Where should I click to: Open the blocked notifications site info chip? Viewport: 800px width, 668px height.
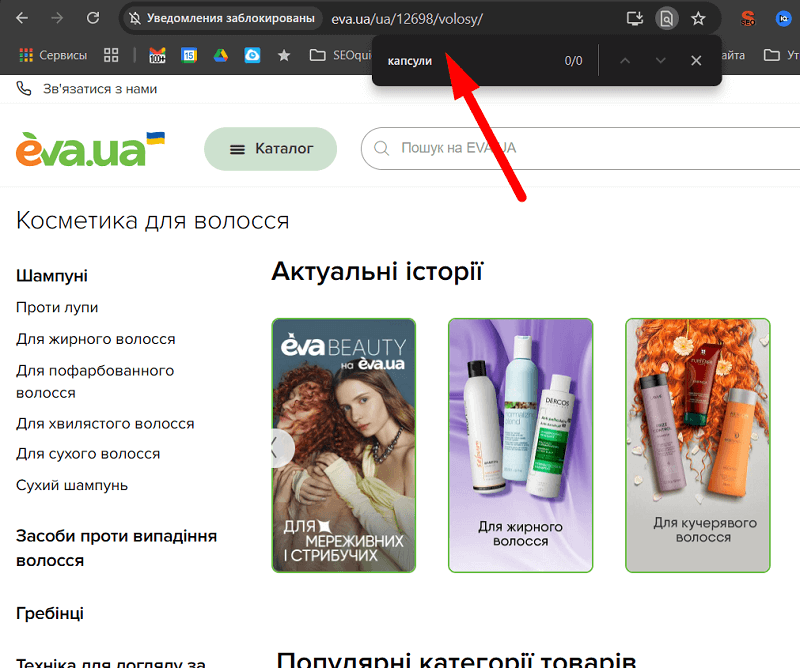pos(223,18)
